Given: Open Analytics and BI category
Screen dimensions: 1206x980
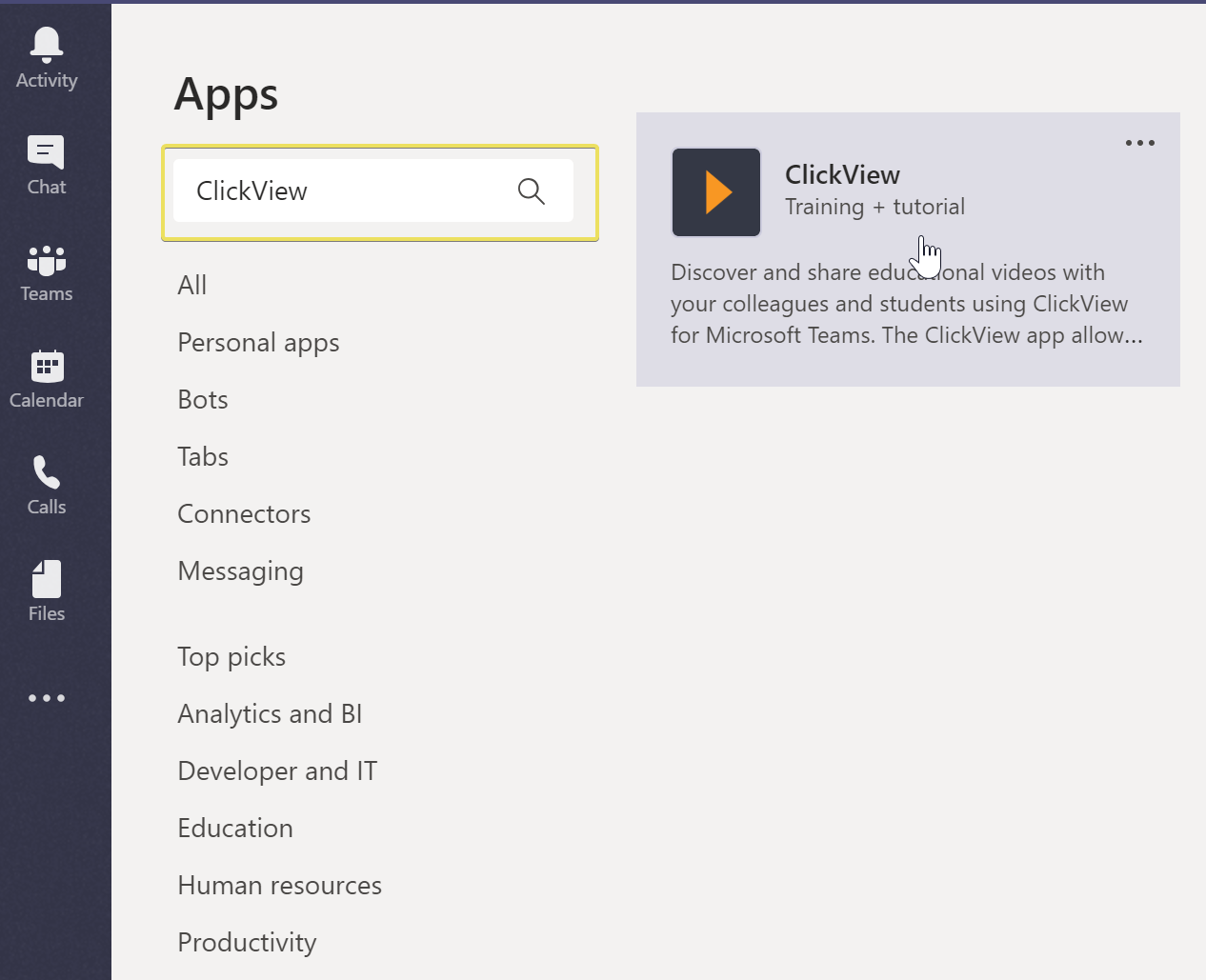Looking at the screenshot, I should (270, 714).
